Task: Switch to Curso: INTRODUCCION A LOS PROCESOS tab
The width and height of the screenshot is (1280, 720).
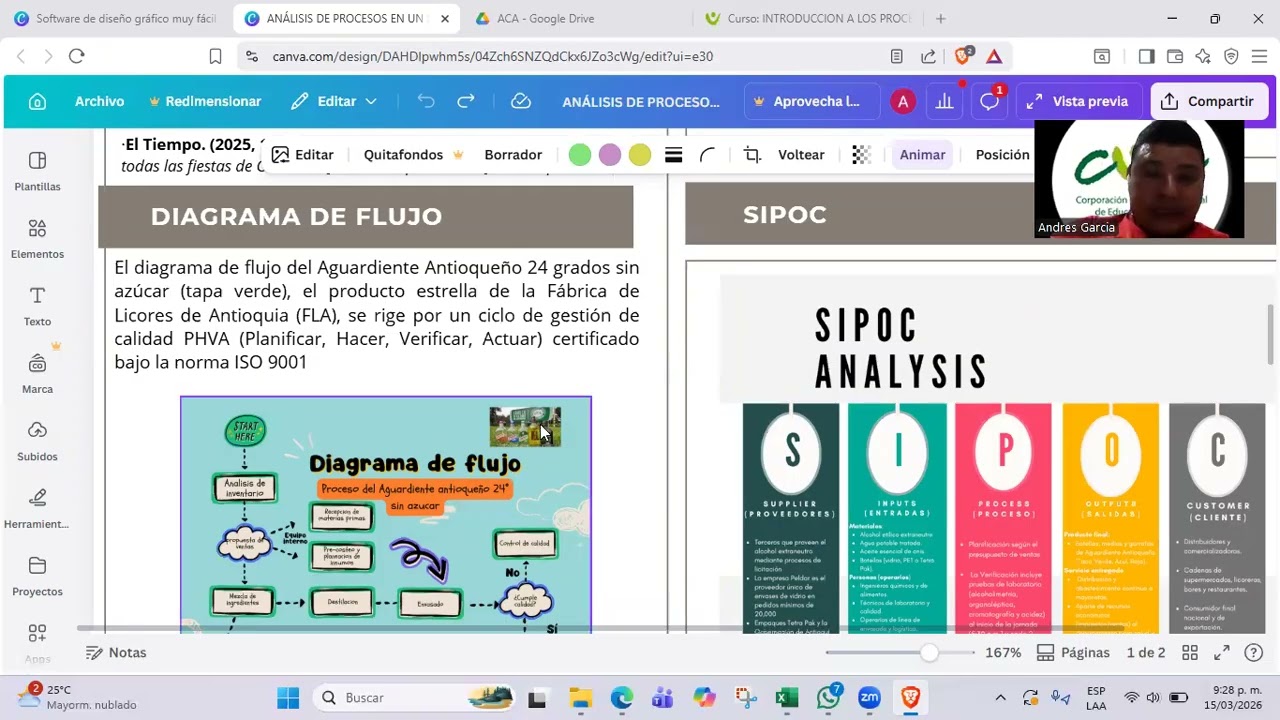Action: (808, 18)
